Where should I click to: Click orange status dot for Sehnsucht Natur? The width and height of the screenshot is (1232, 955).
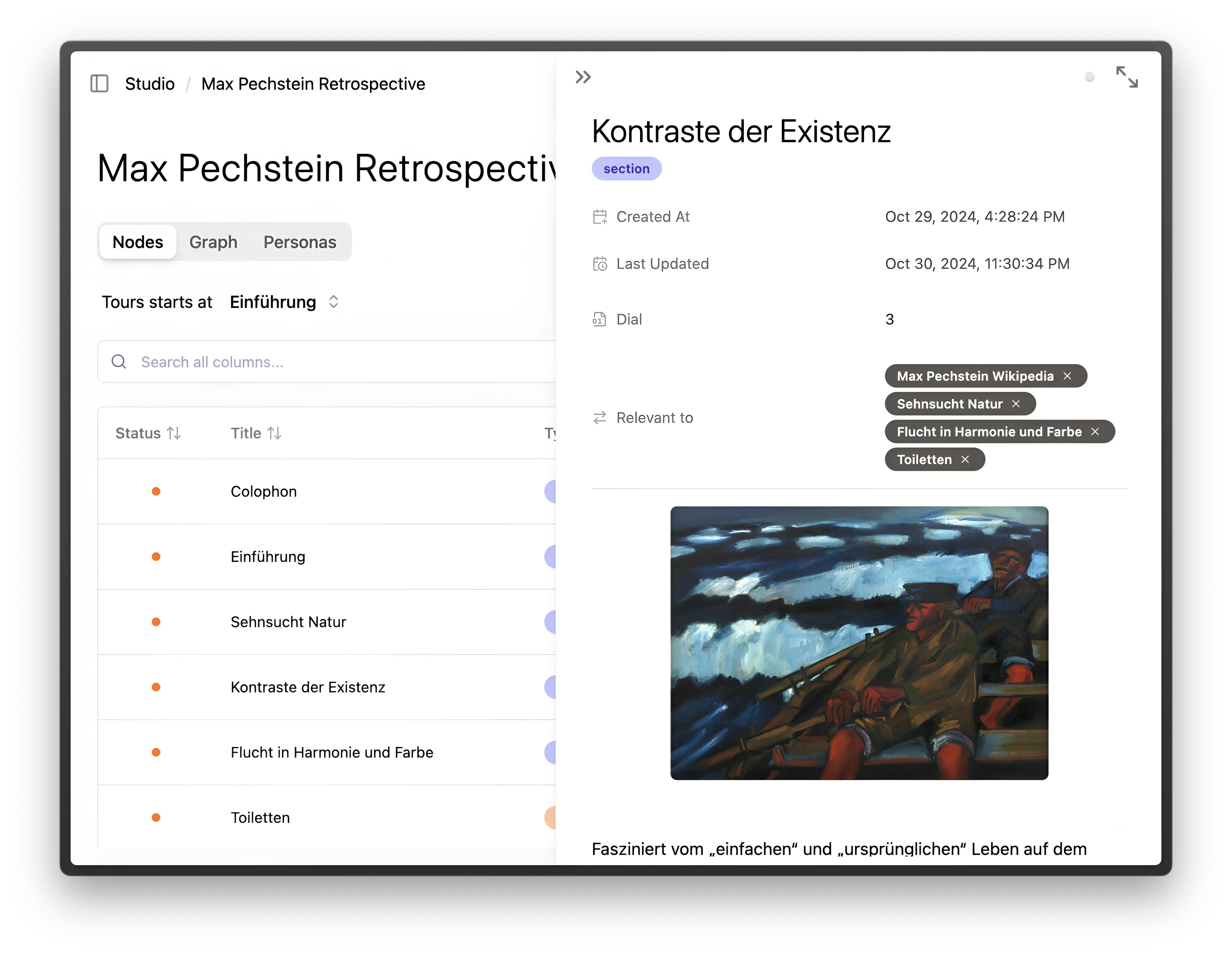click(x=156, y=622)
